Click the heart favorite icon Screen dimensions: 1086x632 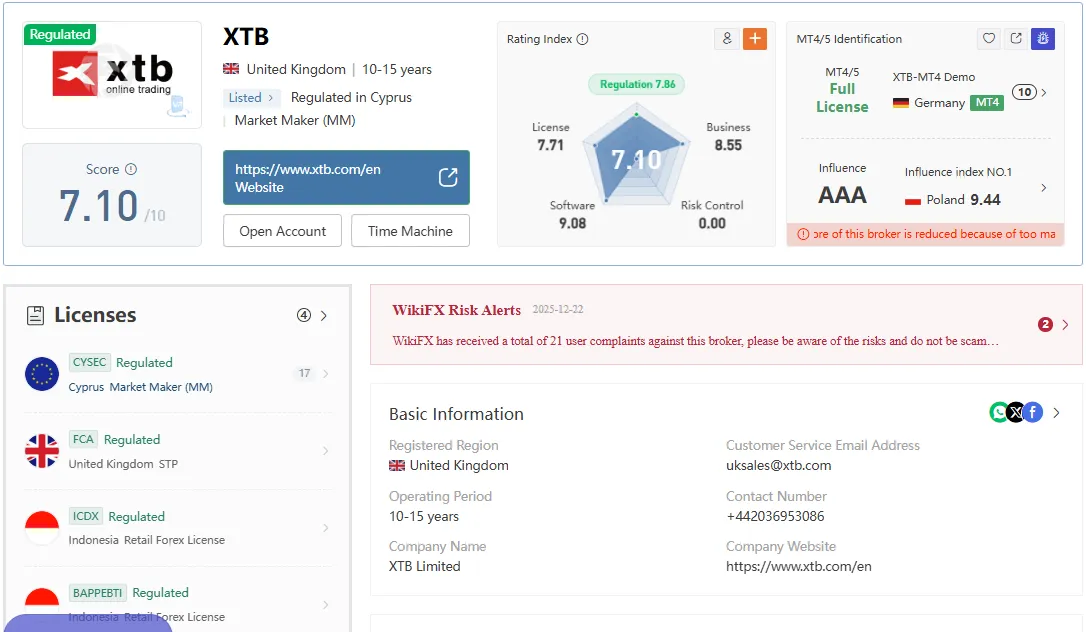(x=989, y=38)
